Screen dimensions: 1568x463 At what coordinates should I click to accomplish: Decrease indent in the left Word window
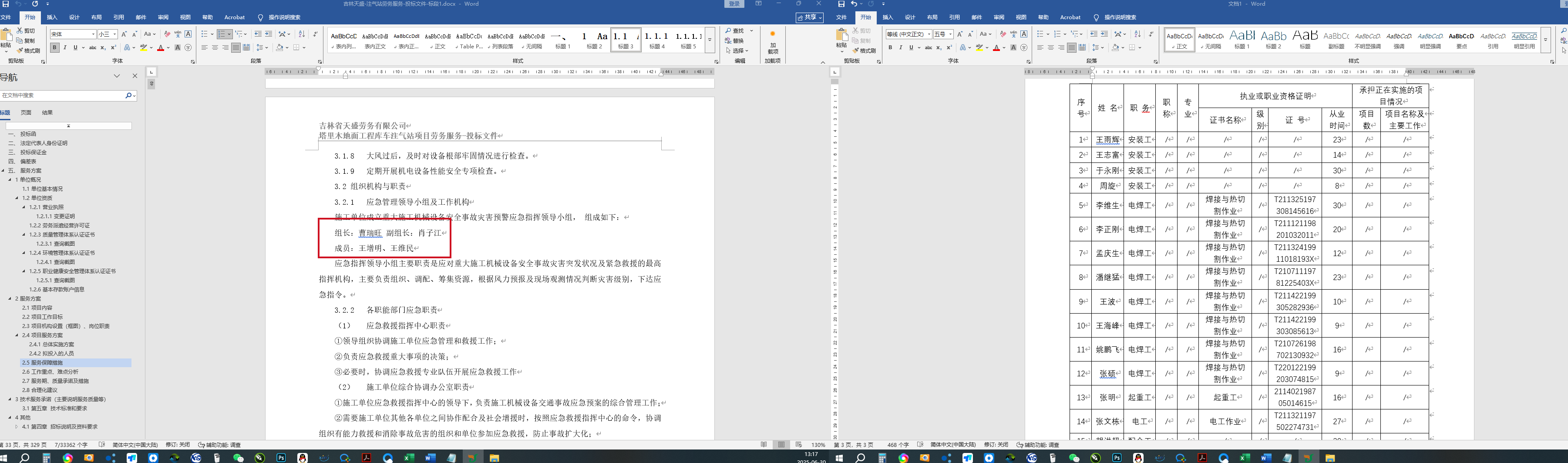tap(258, 34)
